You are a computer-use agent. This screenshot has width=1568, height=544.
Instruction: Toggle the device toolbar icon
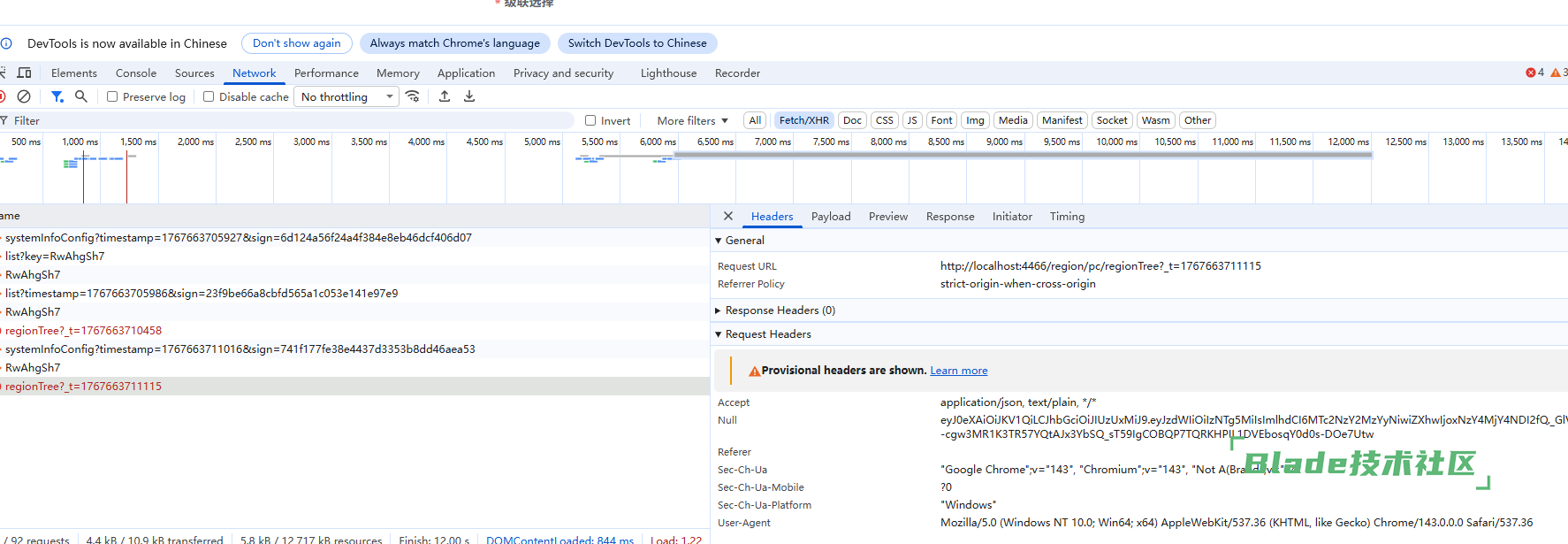24,73
